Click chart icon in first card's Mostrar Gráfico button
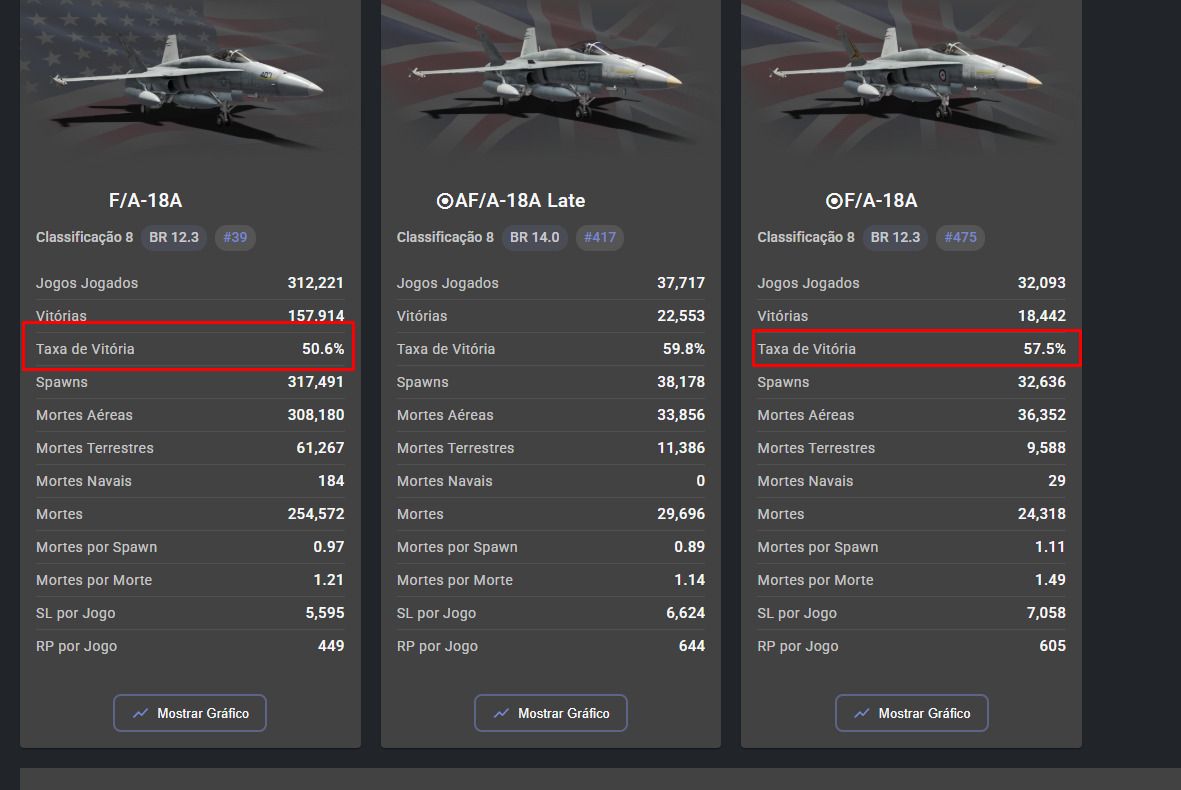The width and height of the screenshot is (1181, 790). tap(140, 713)
